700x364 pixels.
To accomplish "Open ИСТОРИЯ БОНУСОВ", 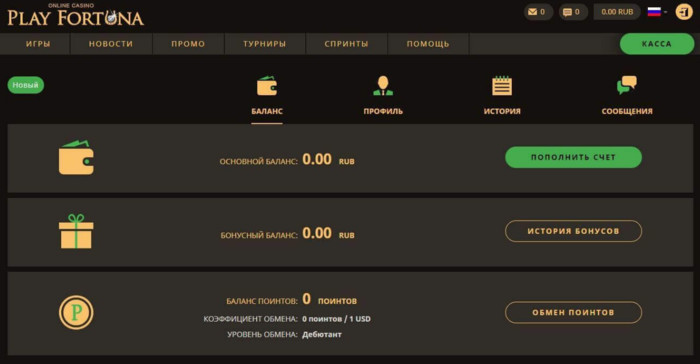I will pyautogui.click(x=573, y=231).
